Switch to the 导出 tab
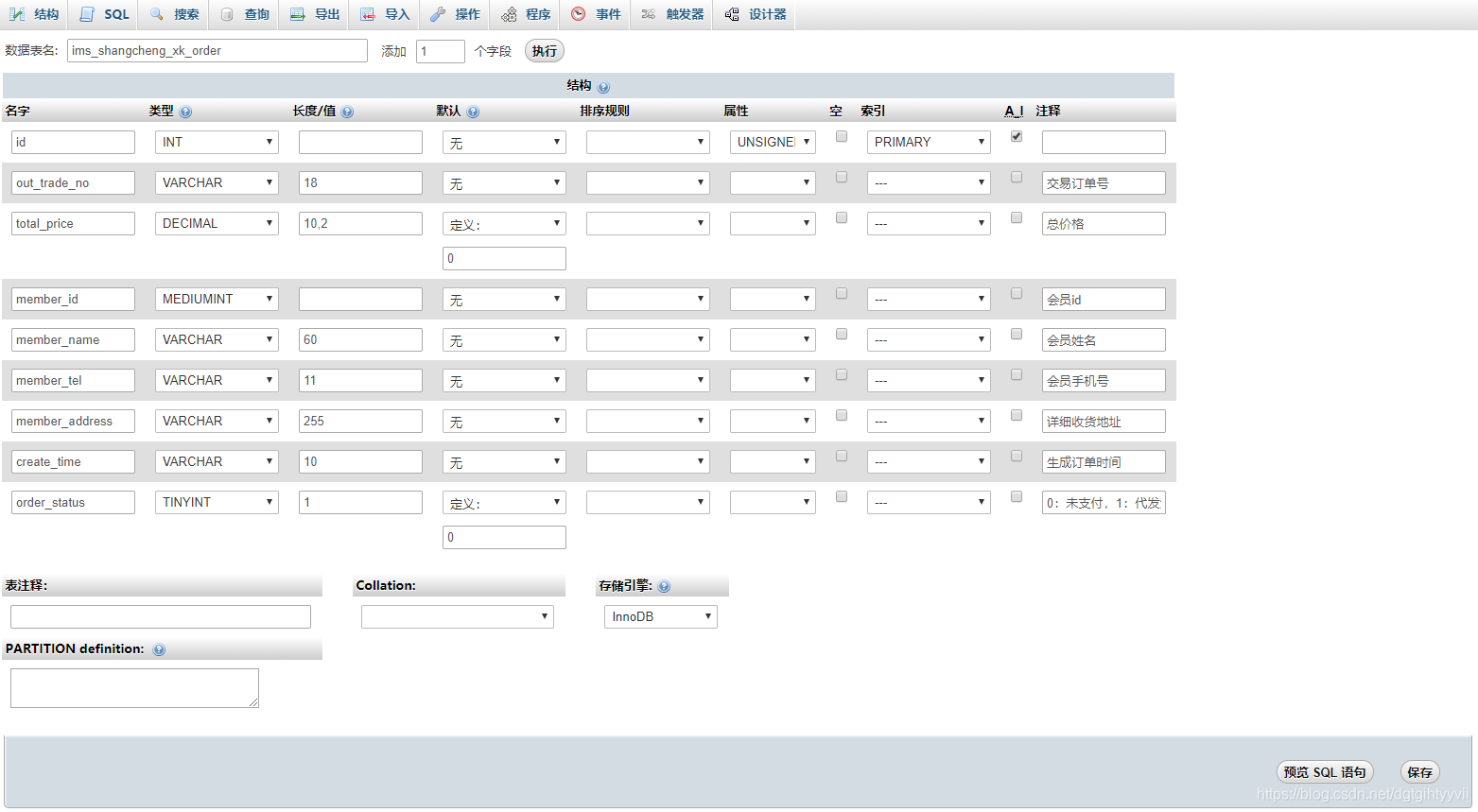This screenshot has height=812, width=1478. pyautogui.click(x=315, y=14)
